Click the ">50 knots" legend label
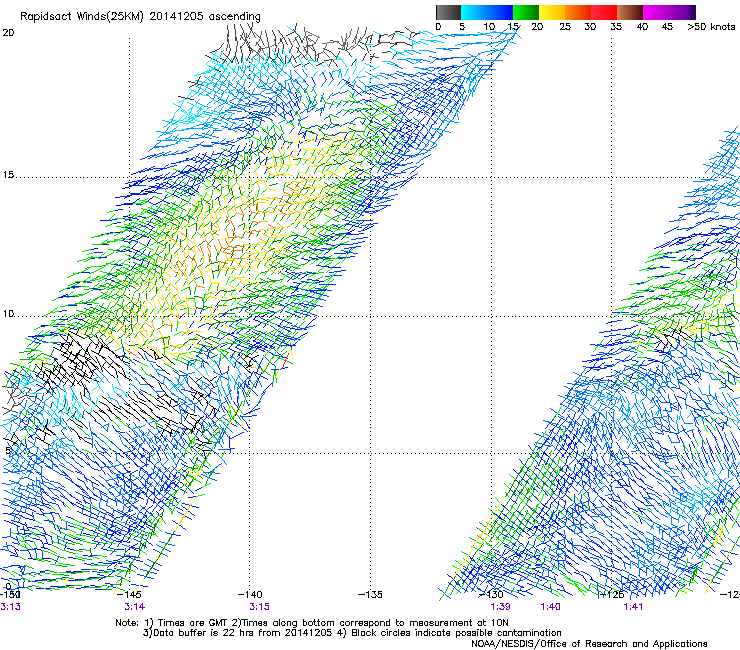Image resolution: width=740 pixels, height=650 pixels. click(x=711, y=27)
